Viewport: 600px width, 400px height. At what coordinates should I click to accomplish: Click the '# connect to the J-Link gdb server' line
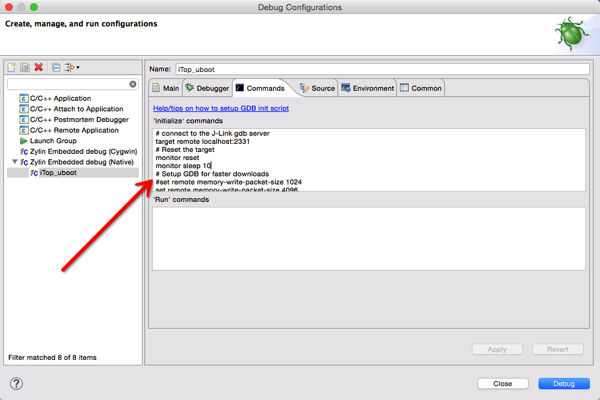pos(212,134)
